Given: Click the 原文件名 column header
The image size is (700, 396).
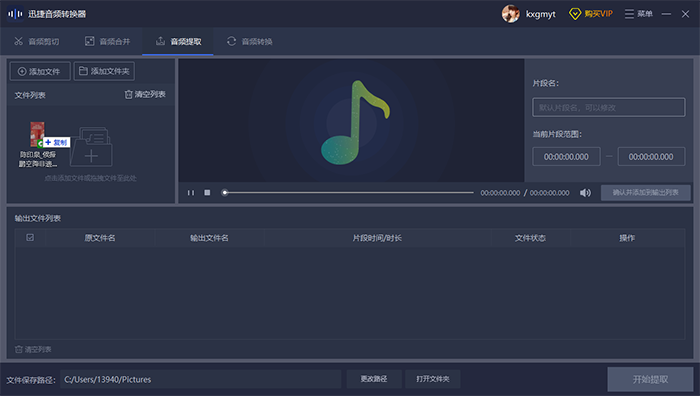Looking at the screenshot, I should click(100, 238).
